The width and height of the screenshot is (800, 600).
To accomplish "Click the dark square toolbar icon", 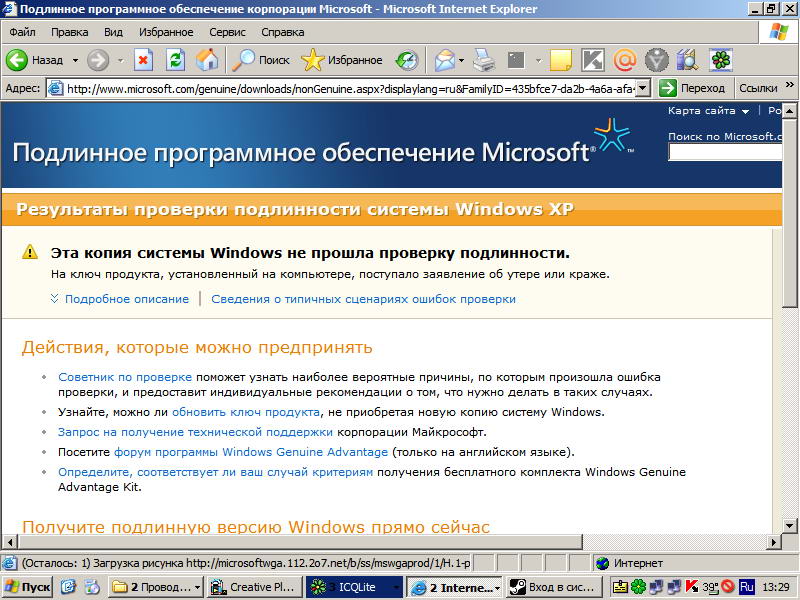I will [516, 60].
